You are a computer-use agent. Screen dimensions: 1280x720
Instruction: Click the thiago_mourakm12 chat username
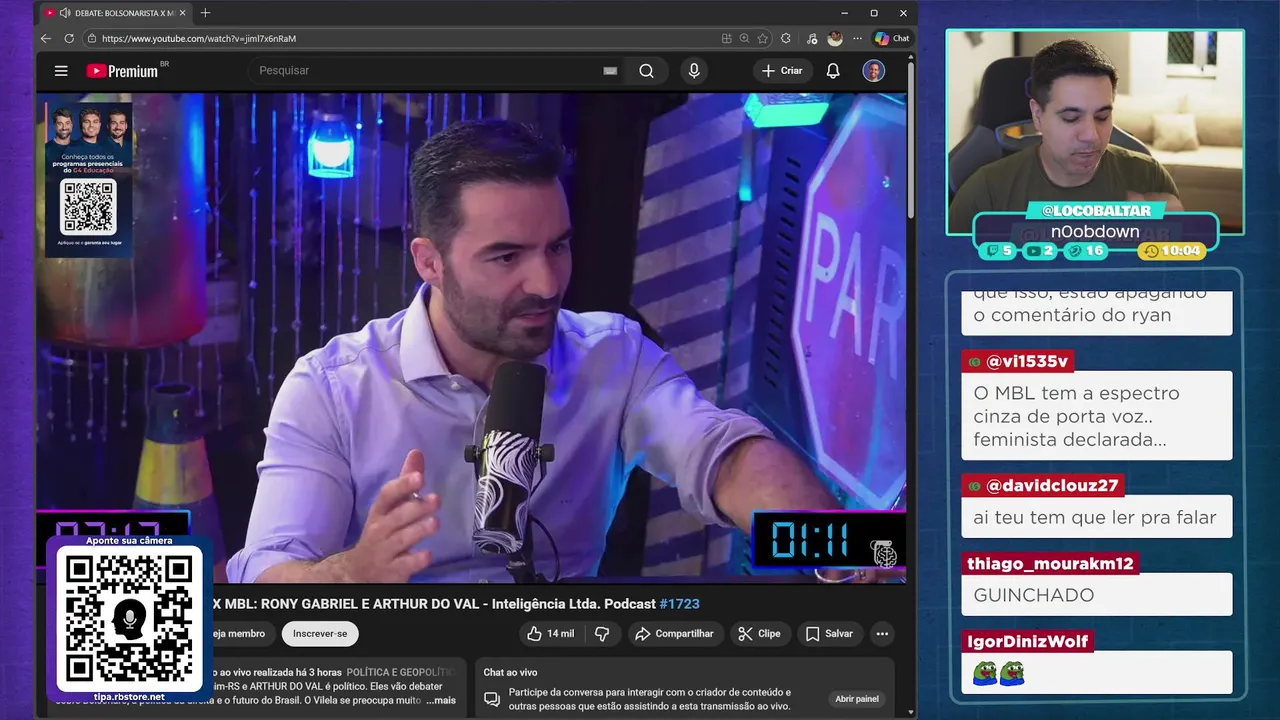[x=1050, y=564]
